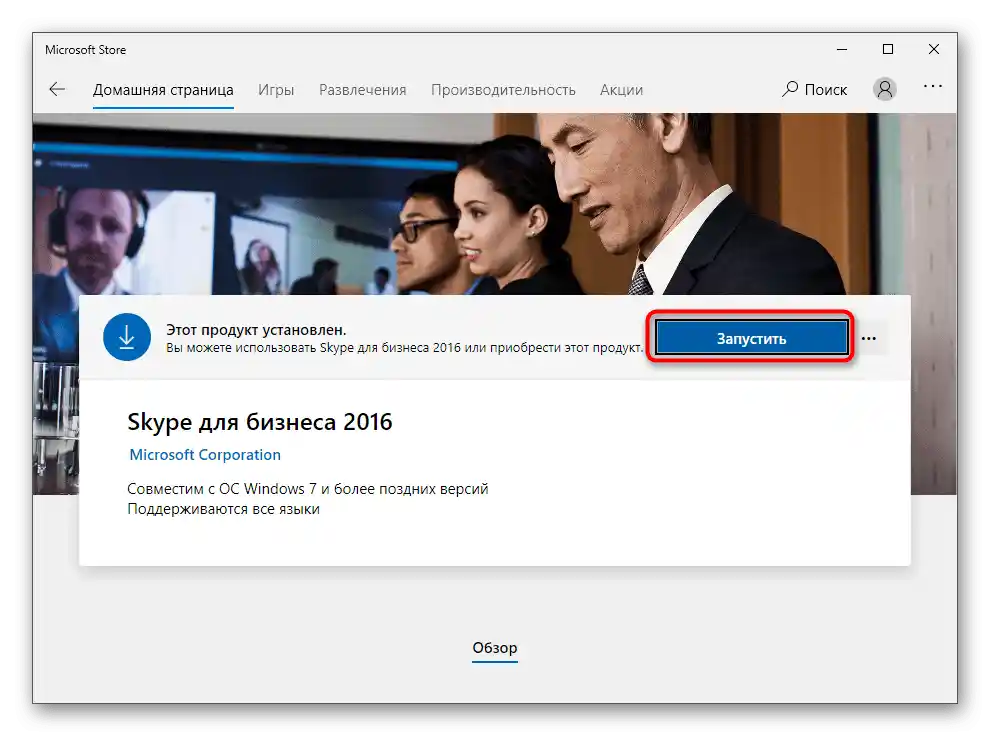The image size is (990, 736).
Task: Open the user account avatar icon
Action: [x=885, y=89]
